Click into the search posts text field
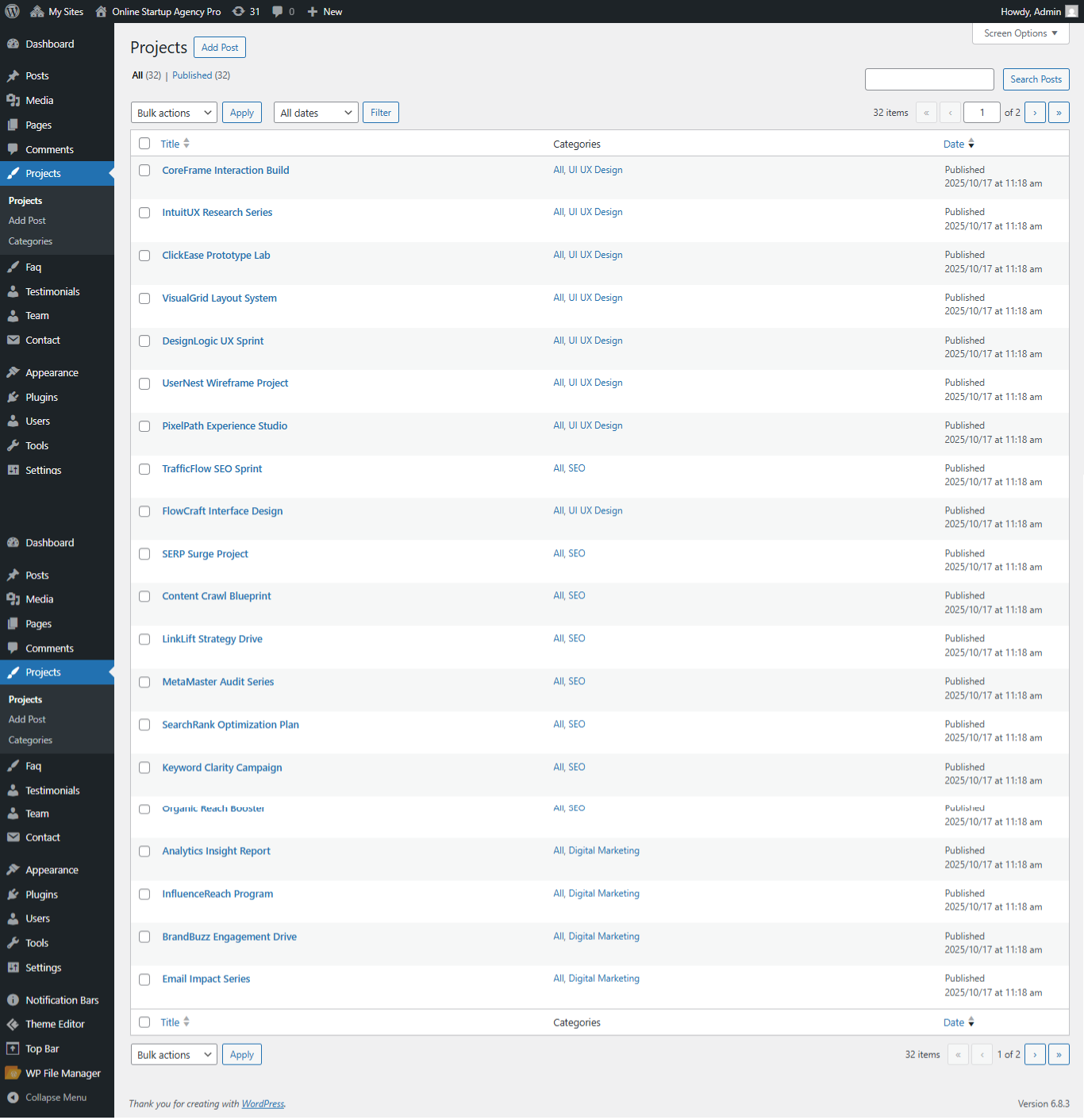Screen dimensions: 1084x1120 click(x=929, y=79)
